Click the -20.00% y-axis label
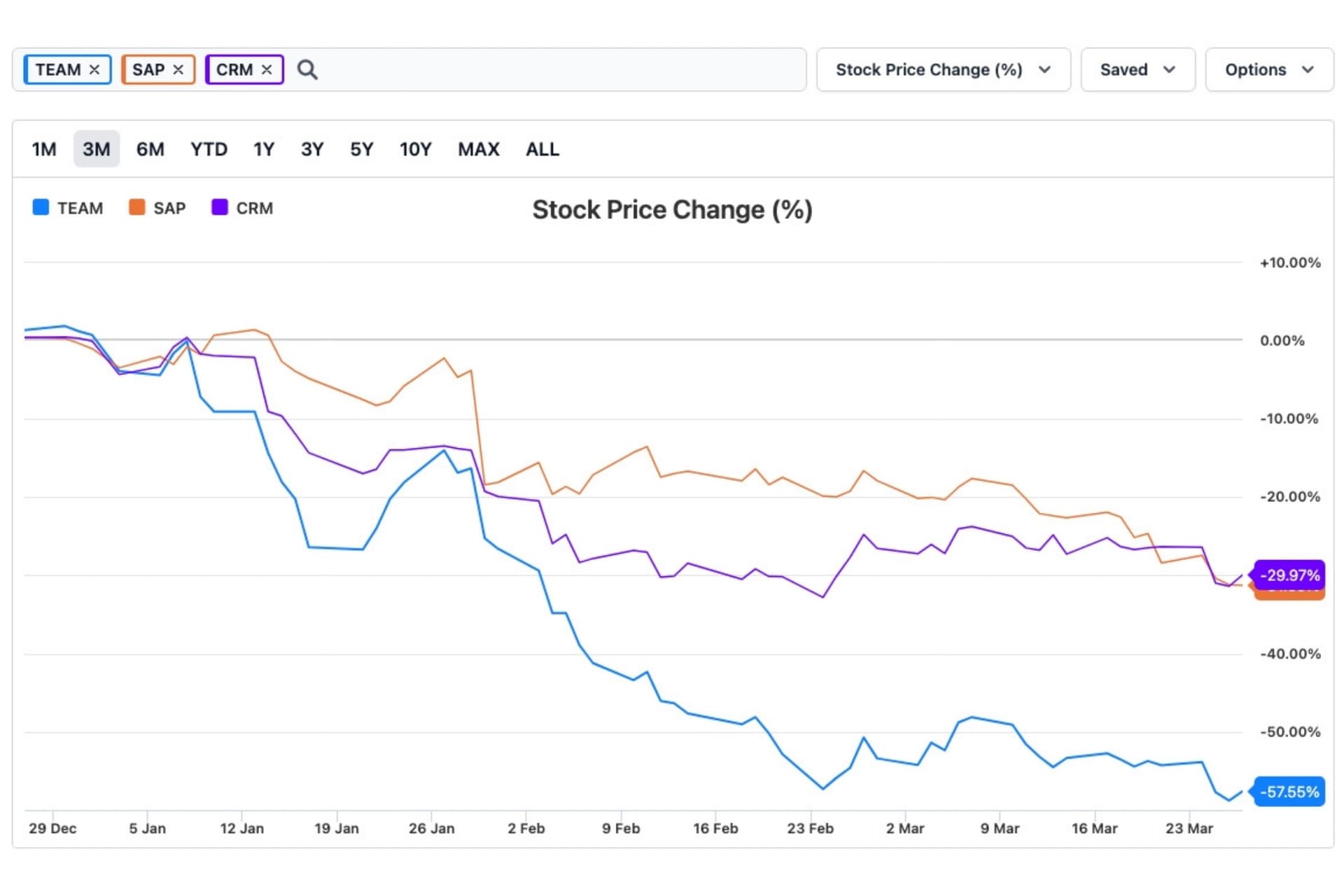The width and height of the screenshot is (1344, 896). 1290,497
